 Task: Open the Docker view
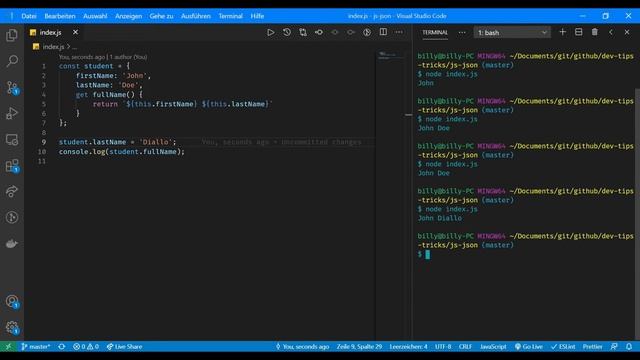pyautogui.click(x=12, y=244)
